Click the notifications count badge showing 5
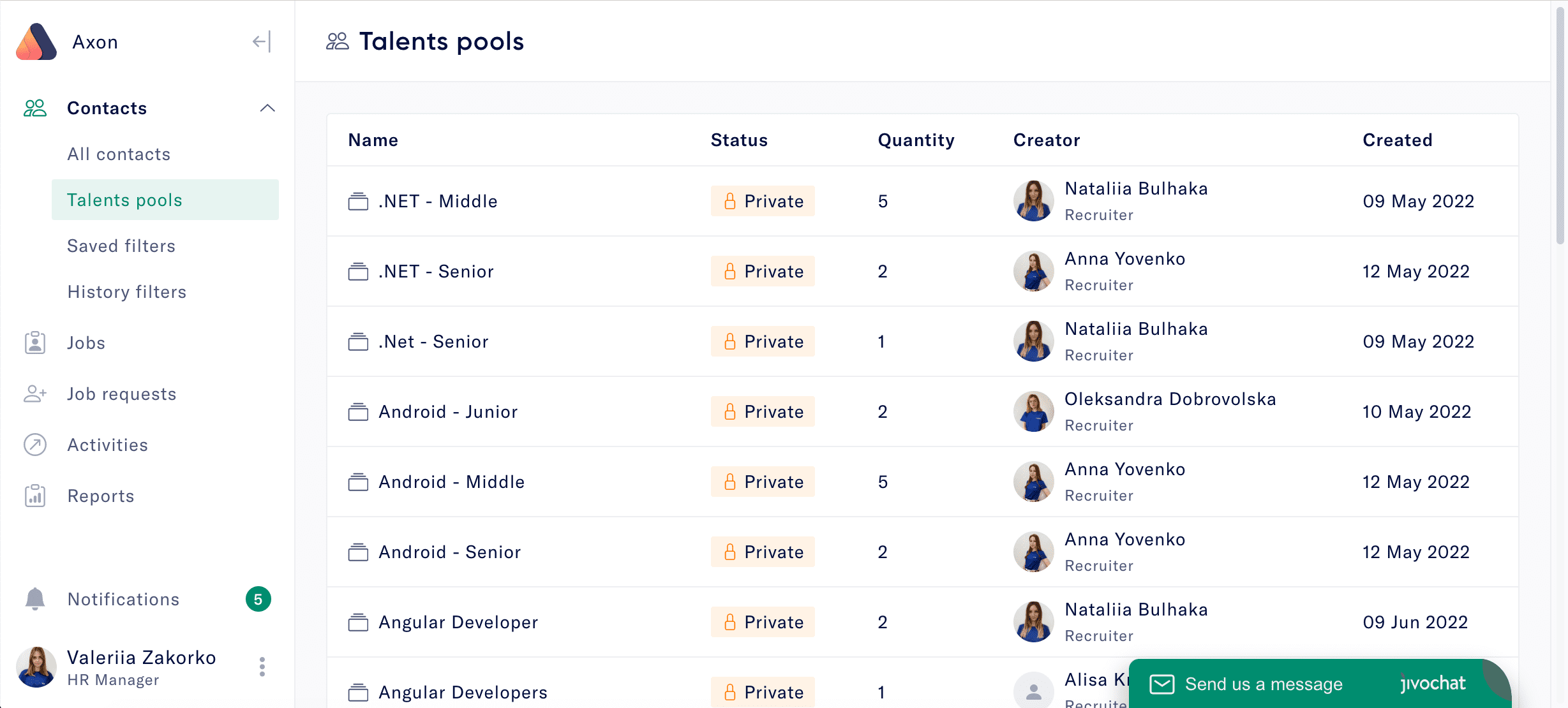This screenshot has width=1568, height=708. 258,599
